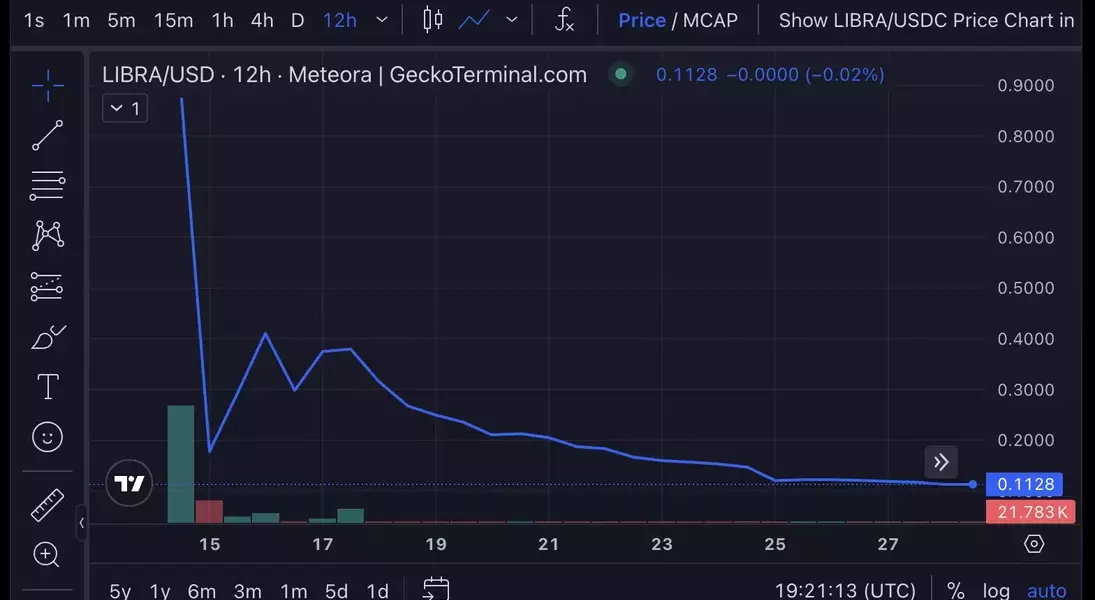Open the time zone menu at 19:21:13 (UTC)
Image resolution: width=1095 pixels, height=600 pixels.
tap(845, 591)
